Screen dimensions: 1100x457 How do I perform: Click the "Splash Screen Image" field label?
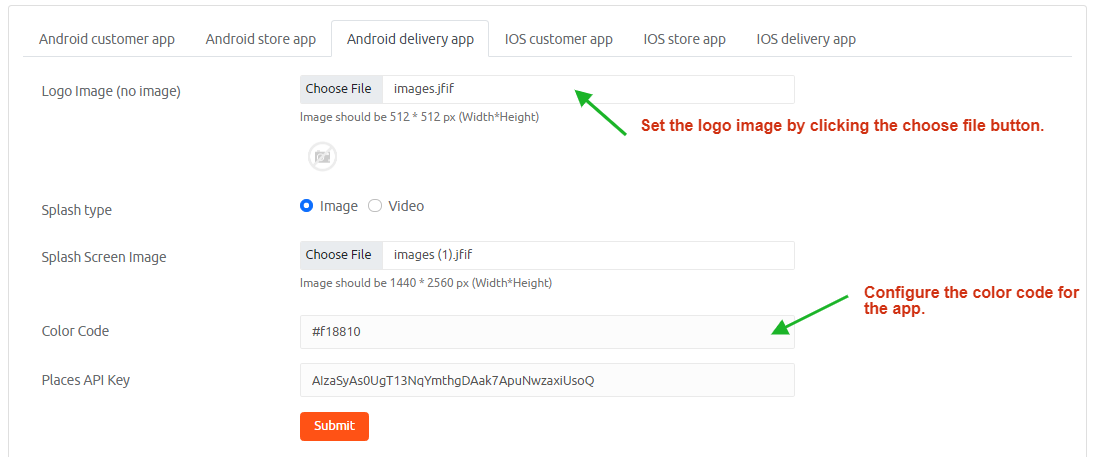pos(104,257)
